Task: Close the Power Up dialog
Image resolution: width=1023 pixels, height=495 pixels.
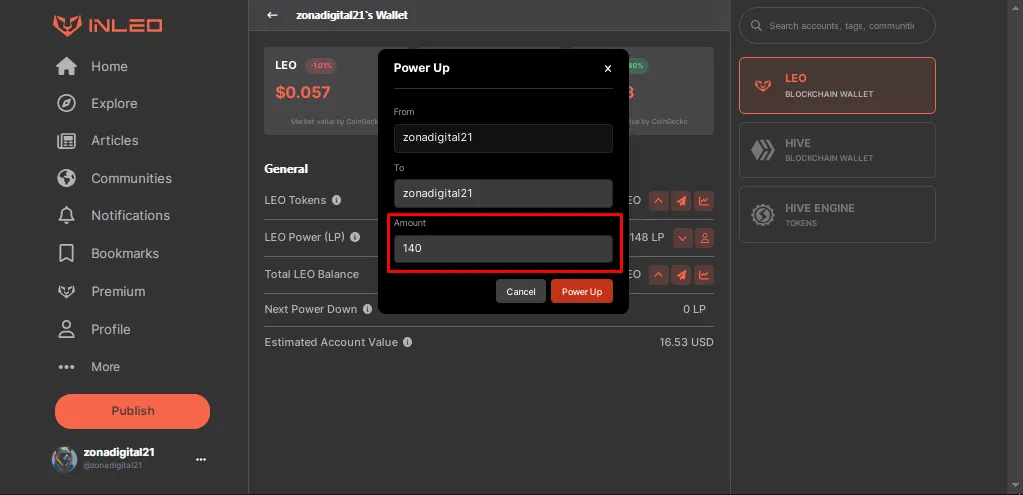Action: (608, 68)
